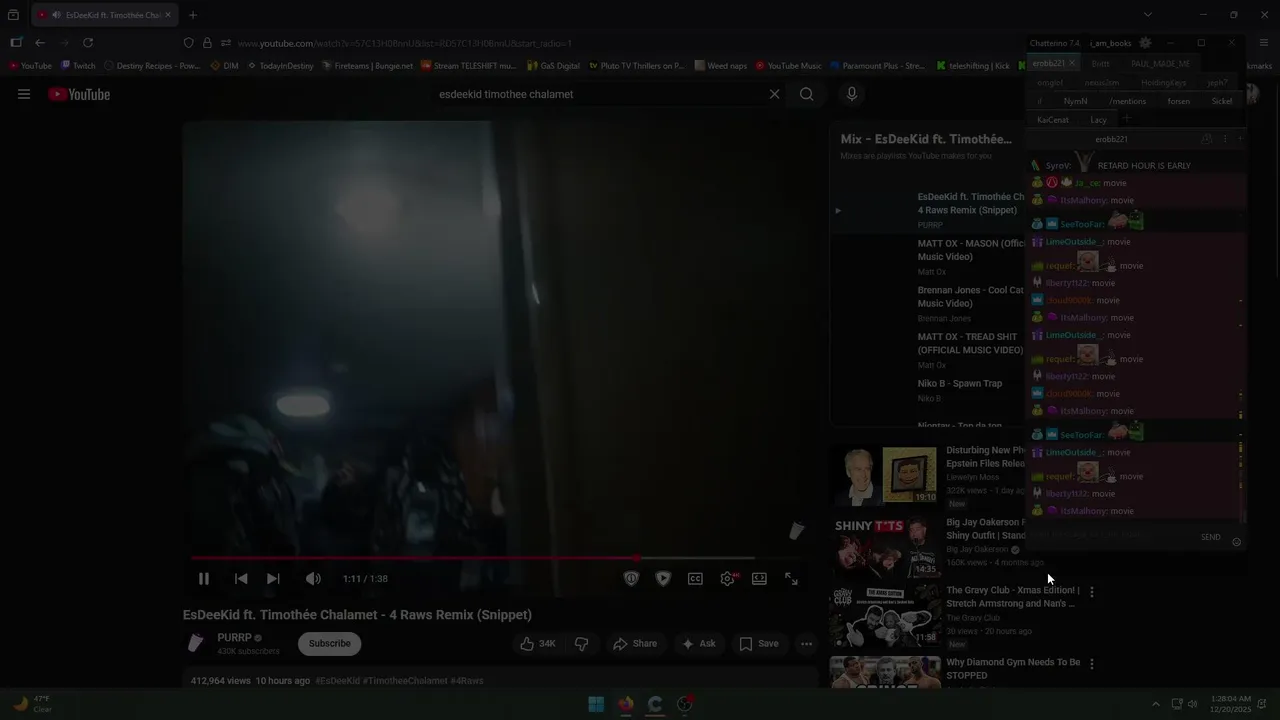
Task: Go back in the browser
Action: pos(40,43)
